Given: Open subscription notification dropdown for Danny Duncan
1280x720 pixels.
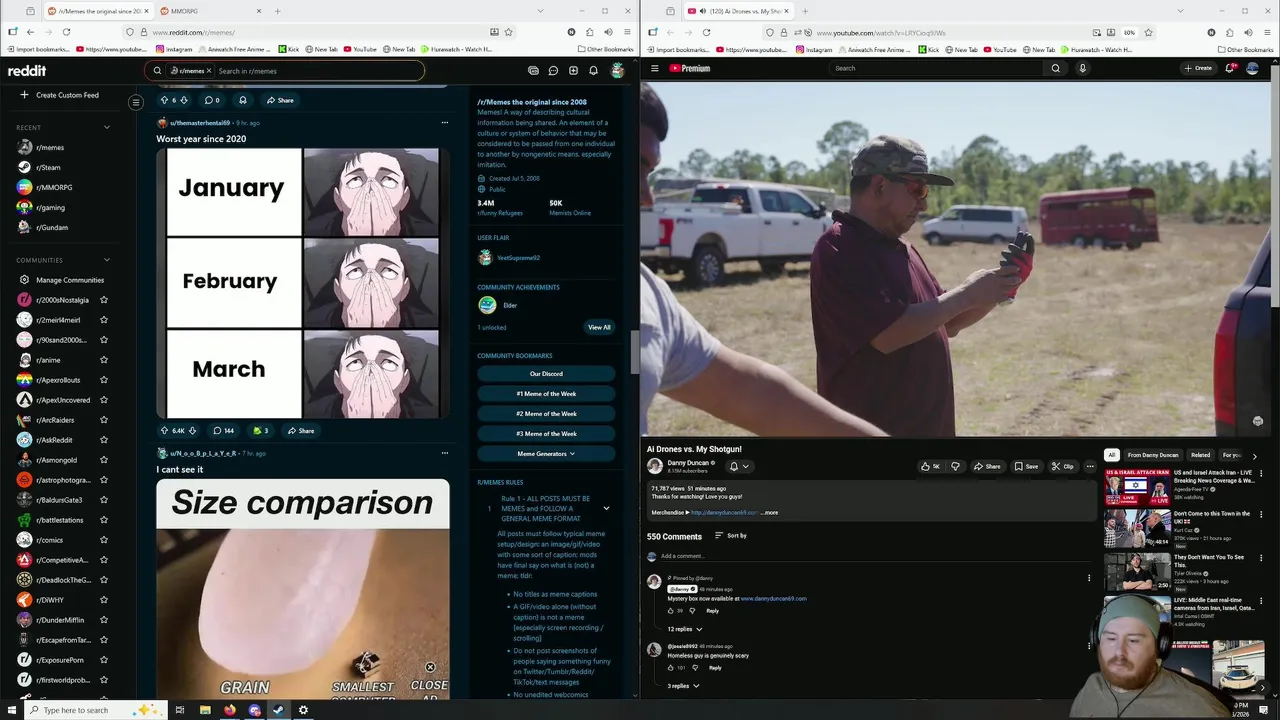Looking at the screenshot, I should tap(739, 466).
